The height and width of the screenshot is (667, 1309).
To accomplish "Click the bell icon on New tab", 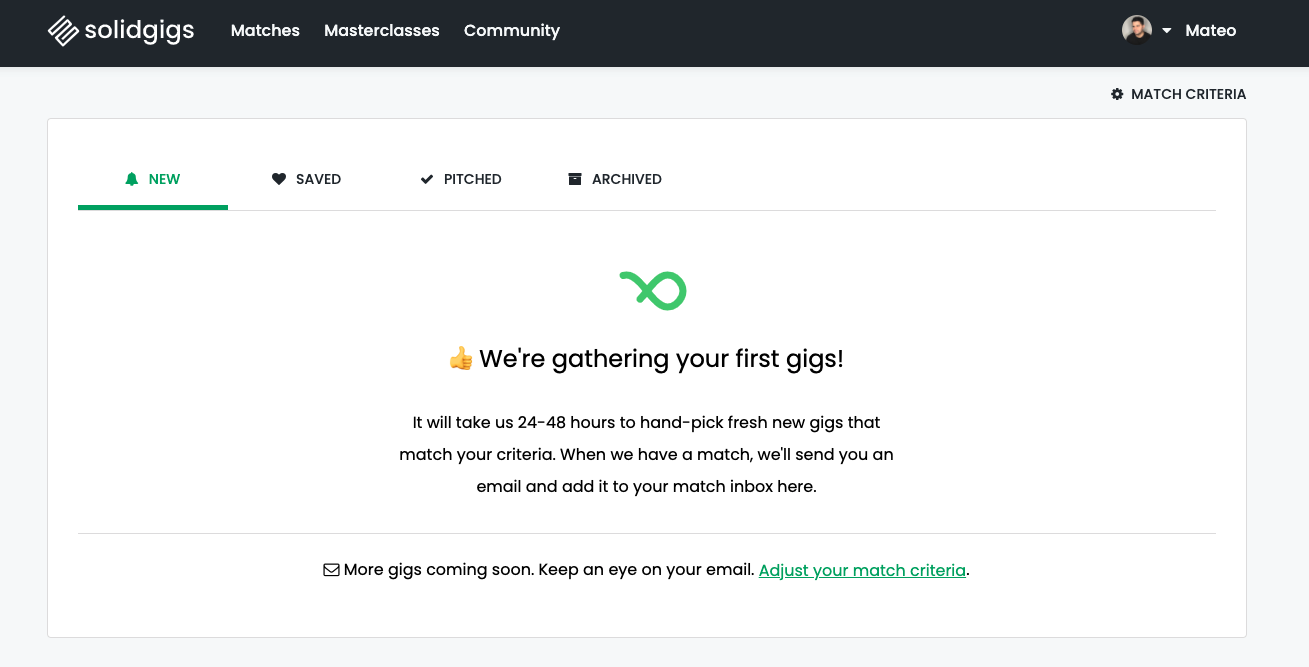I will point(131,179).
